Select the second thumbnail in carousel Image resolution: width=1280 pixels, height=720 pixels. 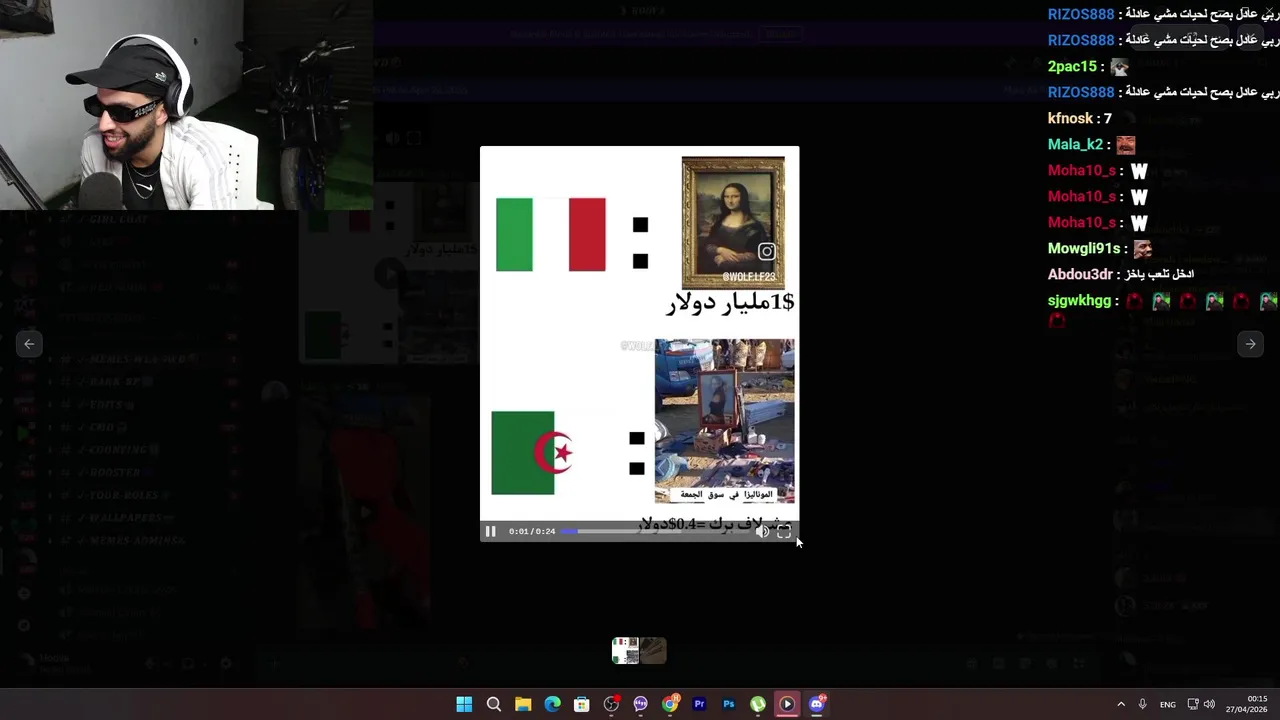(x=653, y=650)
